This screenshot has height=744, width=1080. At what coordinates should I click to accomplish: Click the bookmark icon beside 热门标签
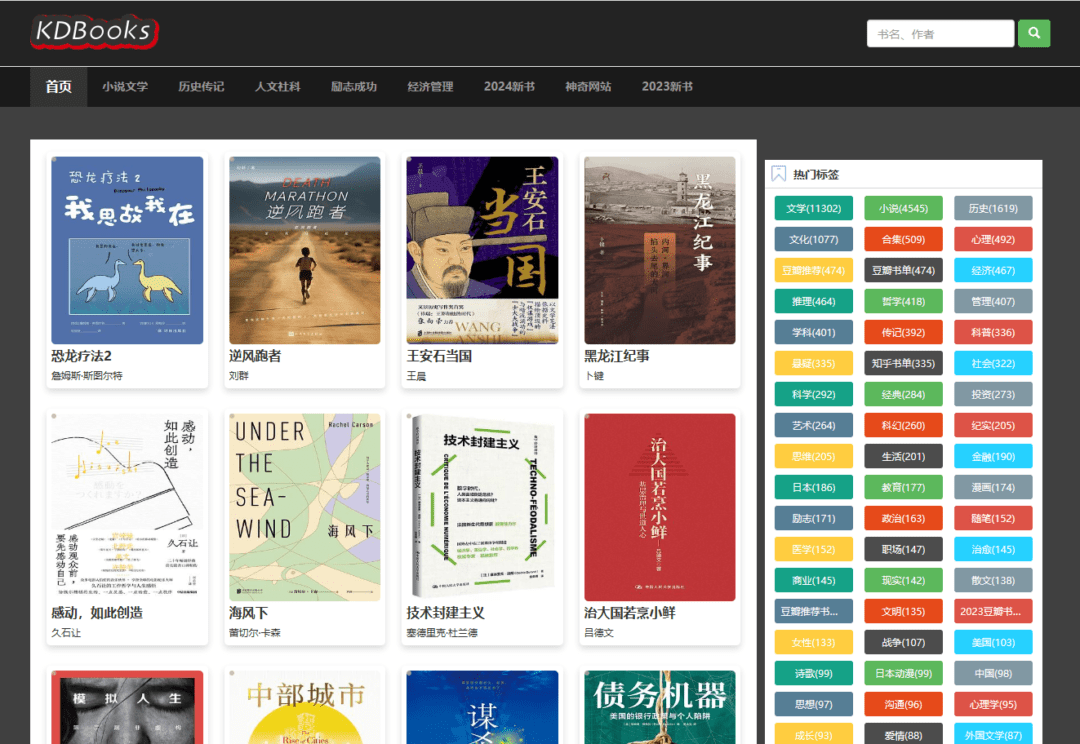(779, 174)
